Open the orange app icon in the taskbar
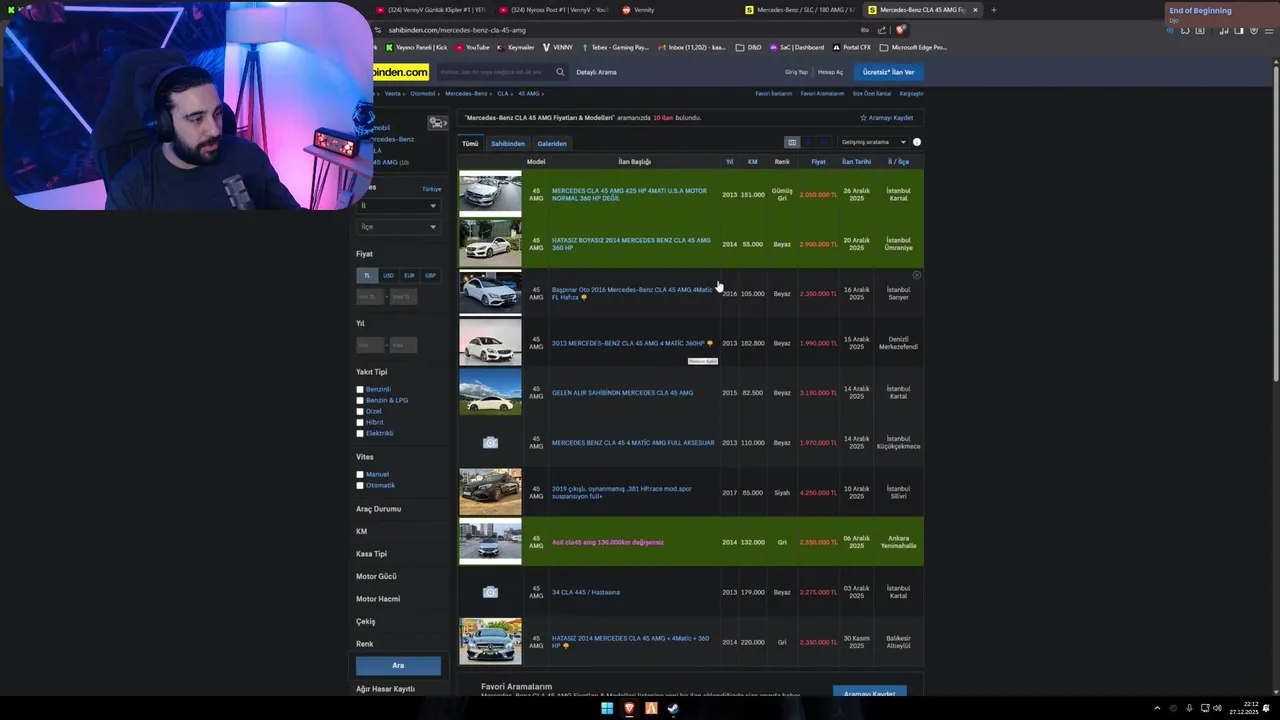Screen dimensions: 1280x720 [x=651, y=708]
